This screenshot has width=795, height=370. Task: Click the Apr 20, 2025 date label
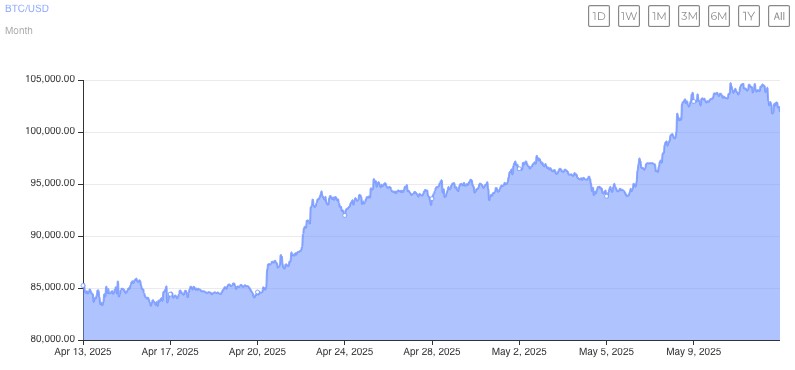(x=258, y=351)
